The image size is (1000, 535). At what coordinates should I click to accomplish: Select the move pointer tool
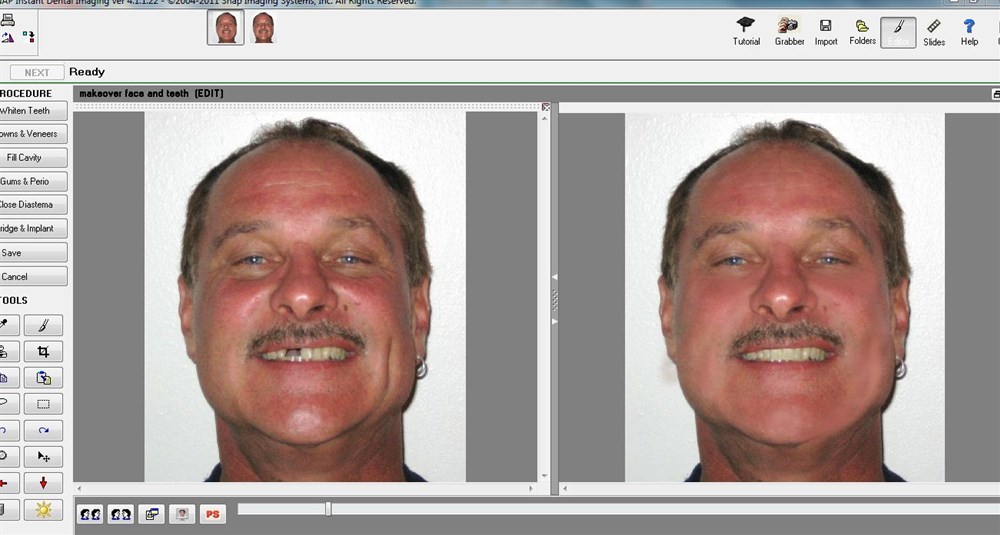[43, 457]
